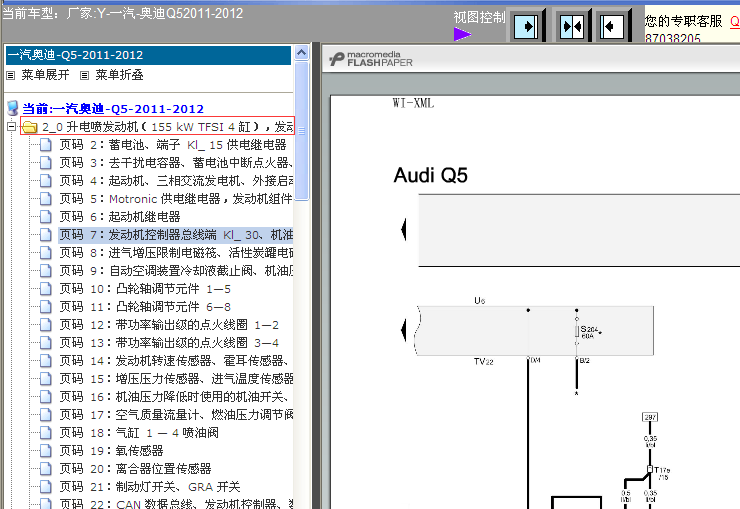Open 页码 4 起动机、三相交流发电机 page
The image size is (740, 509).
click(176, 181)
